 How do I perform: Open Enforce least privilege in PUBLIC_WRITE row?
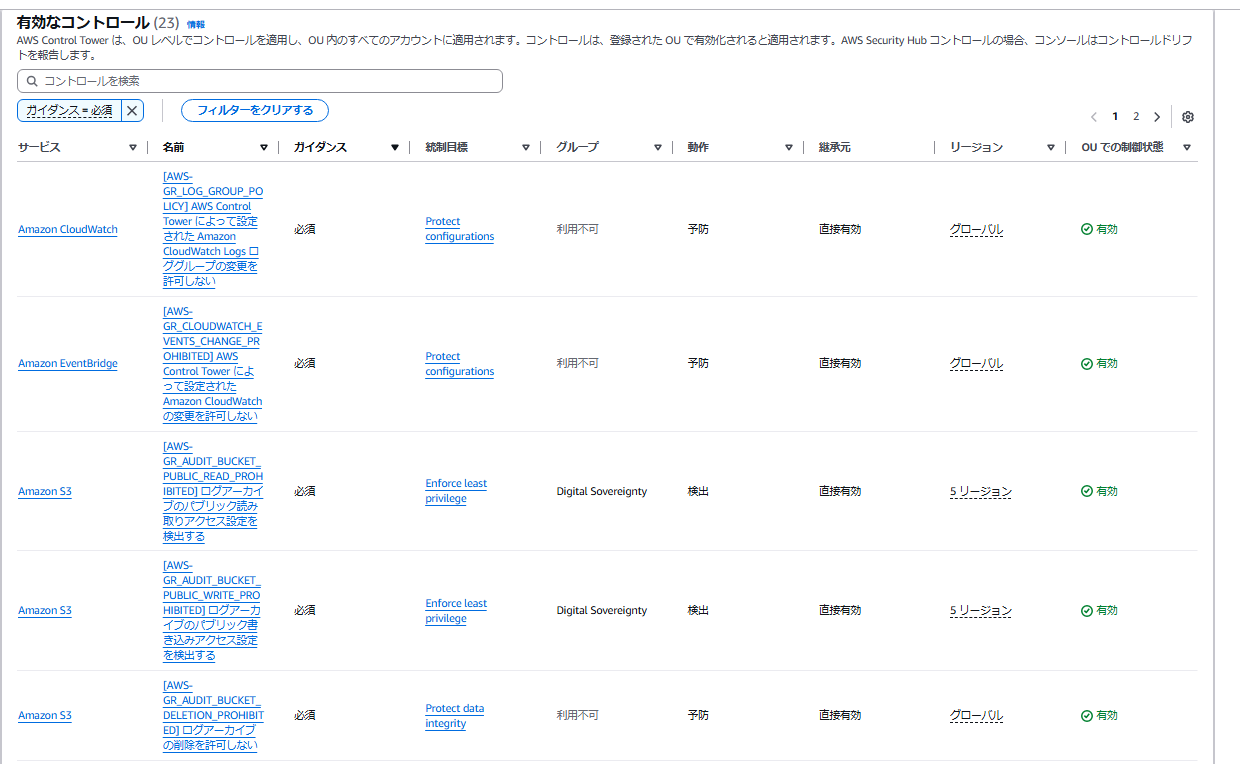(456, 611)
